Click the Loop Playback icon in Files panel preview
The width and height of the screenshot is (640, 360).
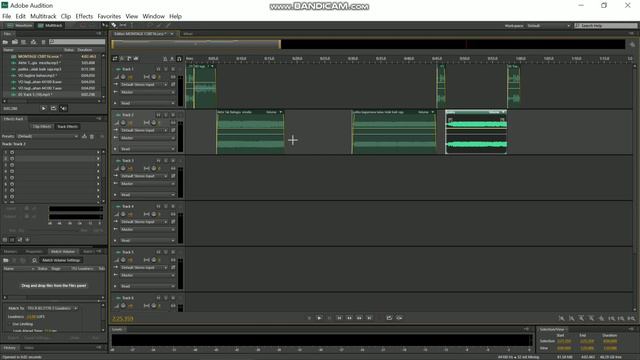53,108
